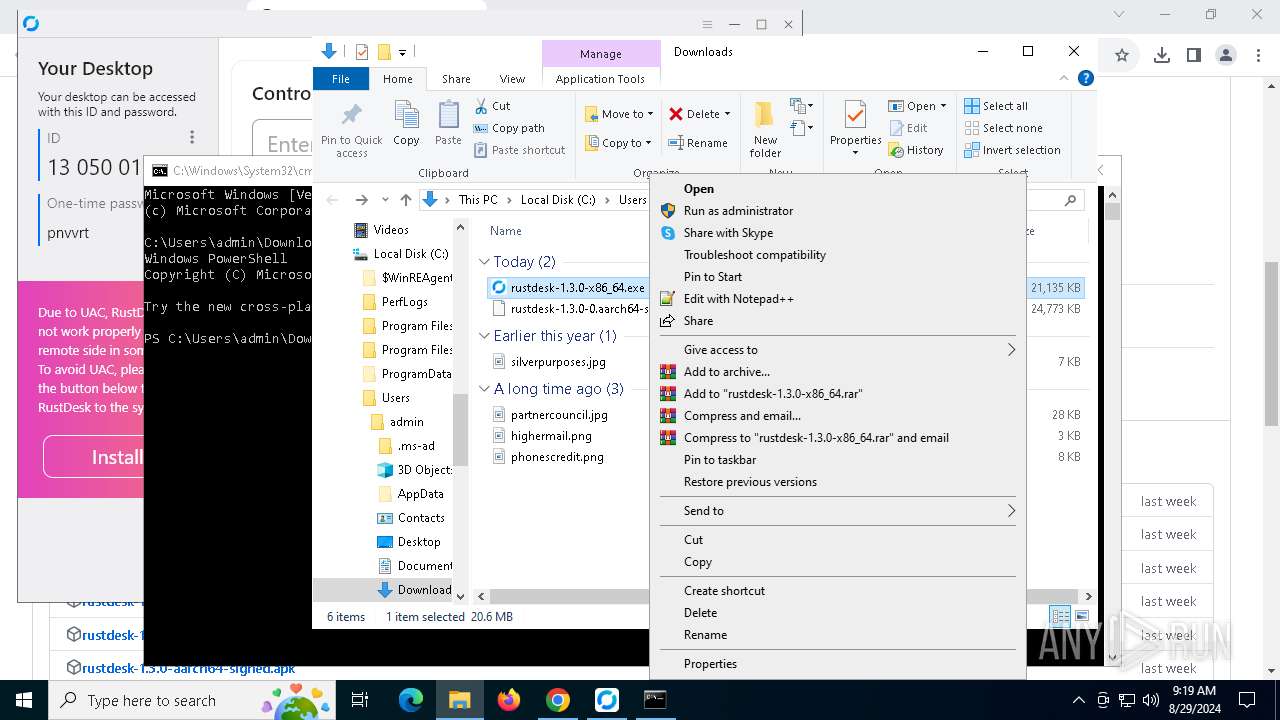
Task: Click Paste shortcut in ribbon
Action: [519, 150]
